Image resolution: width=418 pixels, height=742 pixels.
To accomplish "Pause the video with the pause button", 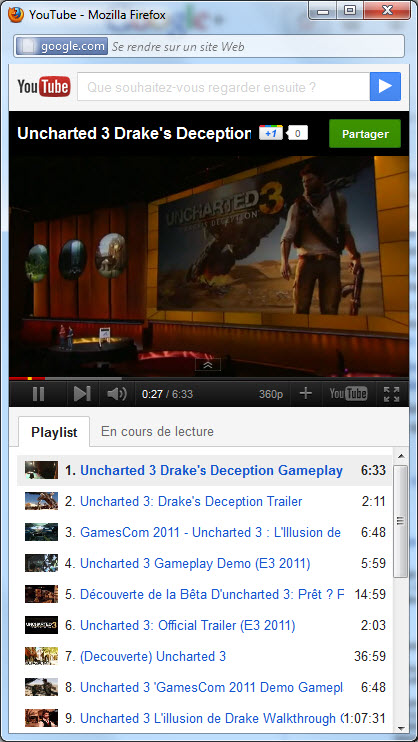I will tap(38, 394).
